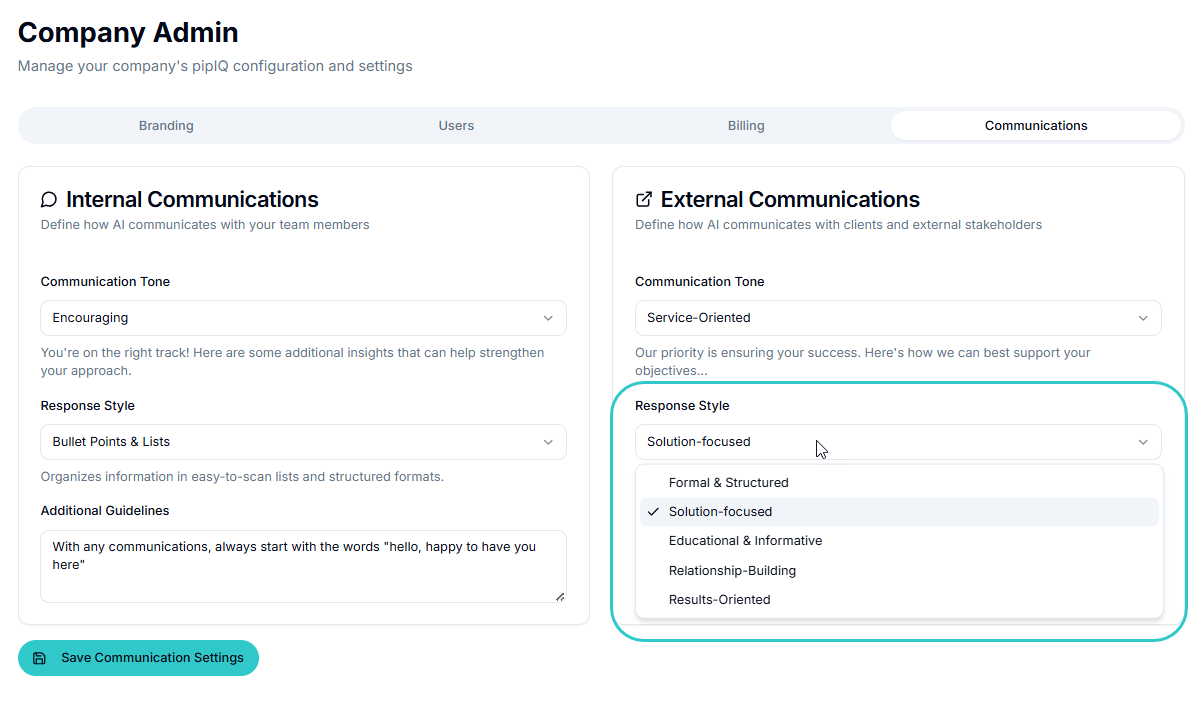Click the External Communications link icon
This screenshot has width=1202, height=701.
pos(644,200)
